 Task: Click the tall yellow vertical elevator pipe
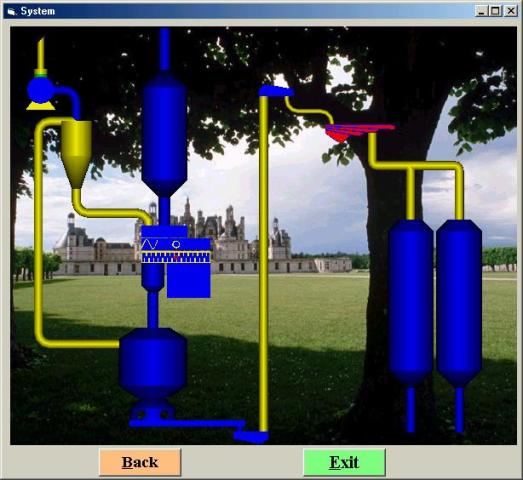pyautogui.click(x=263, y=264)
